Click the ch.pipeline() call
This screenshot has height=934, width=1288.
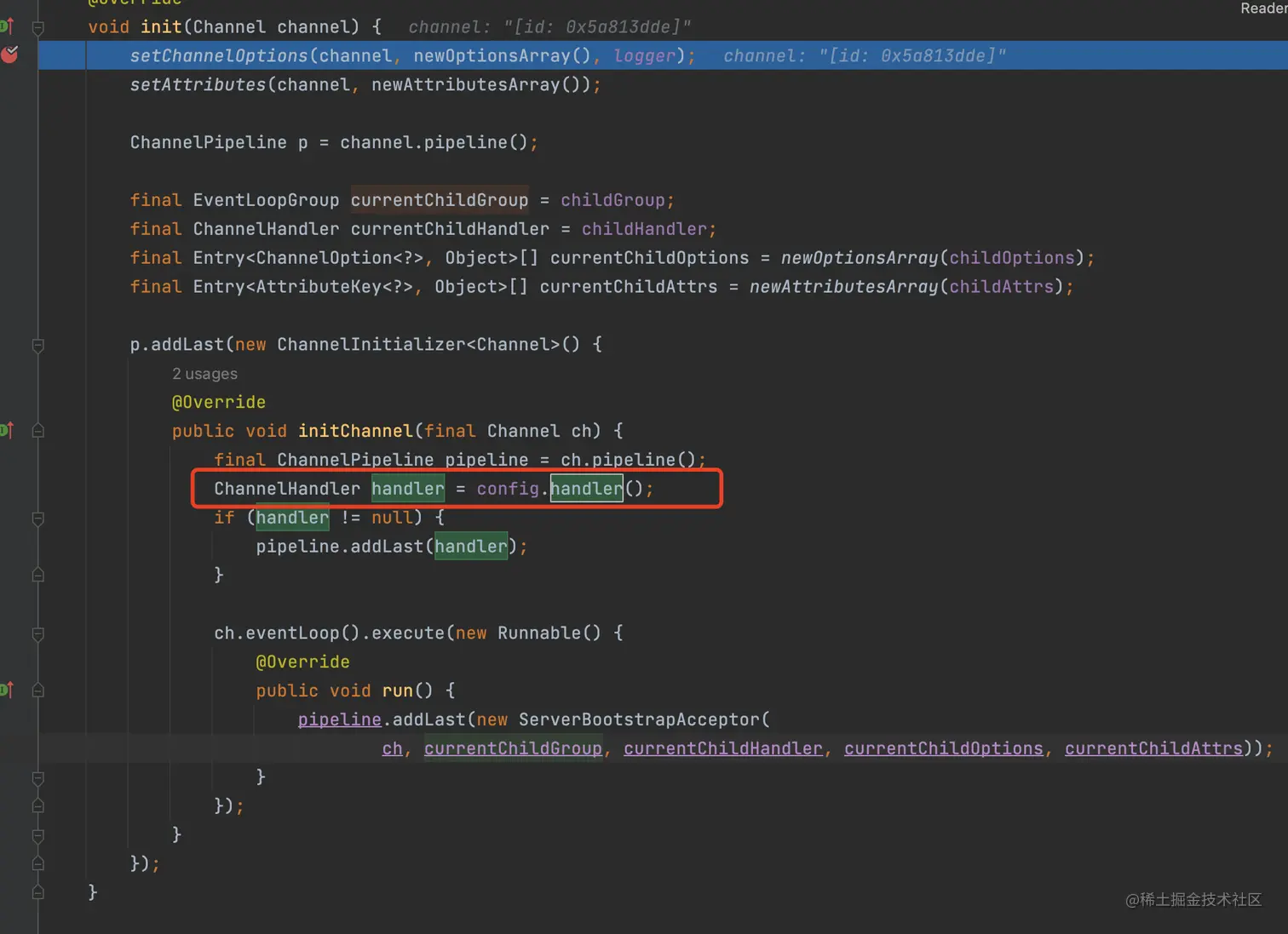[x=628, y=460]
